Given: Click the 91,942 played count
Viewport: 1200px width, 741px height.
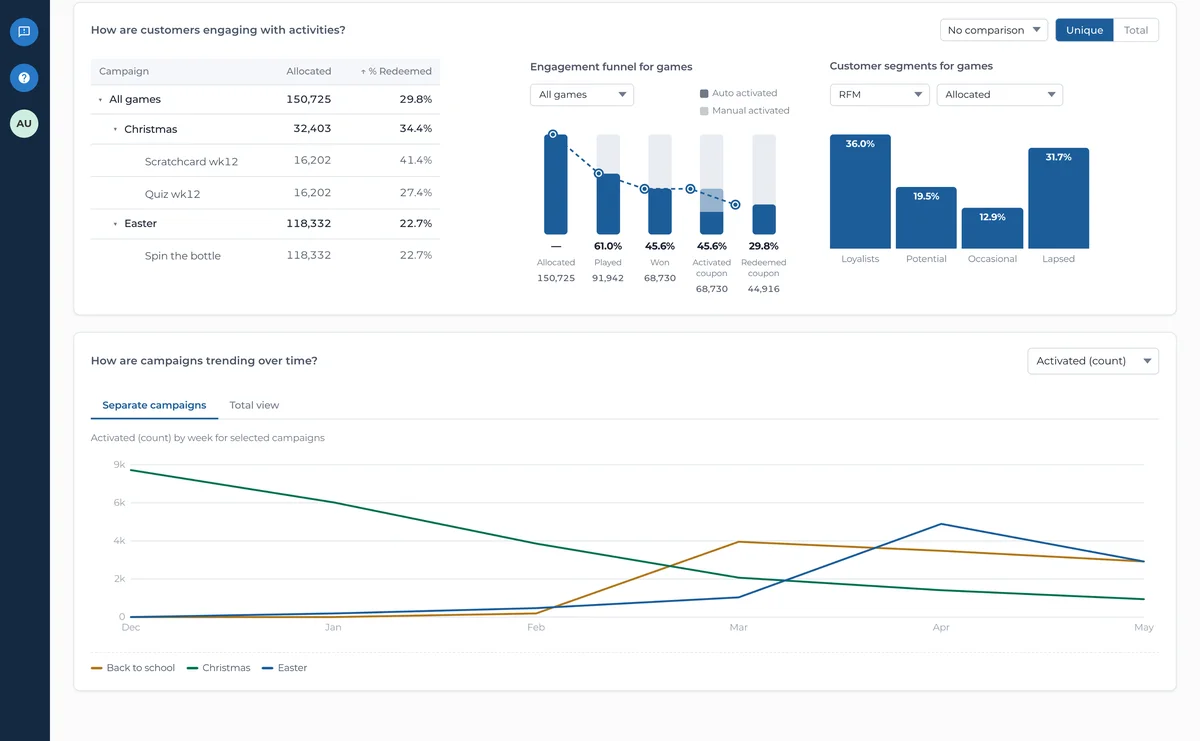Looking at the screenshot, I should click(x=608, y=278).
